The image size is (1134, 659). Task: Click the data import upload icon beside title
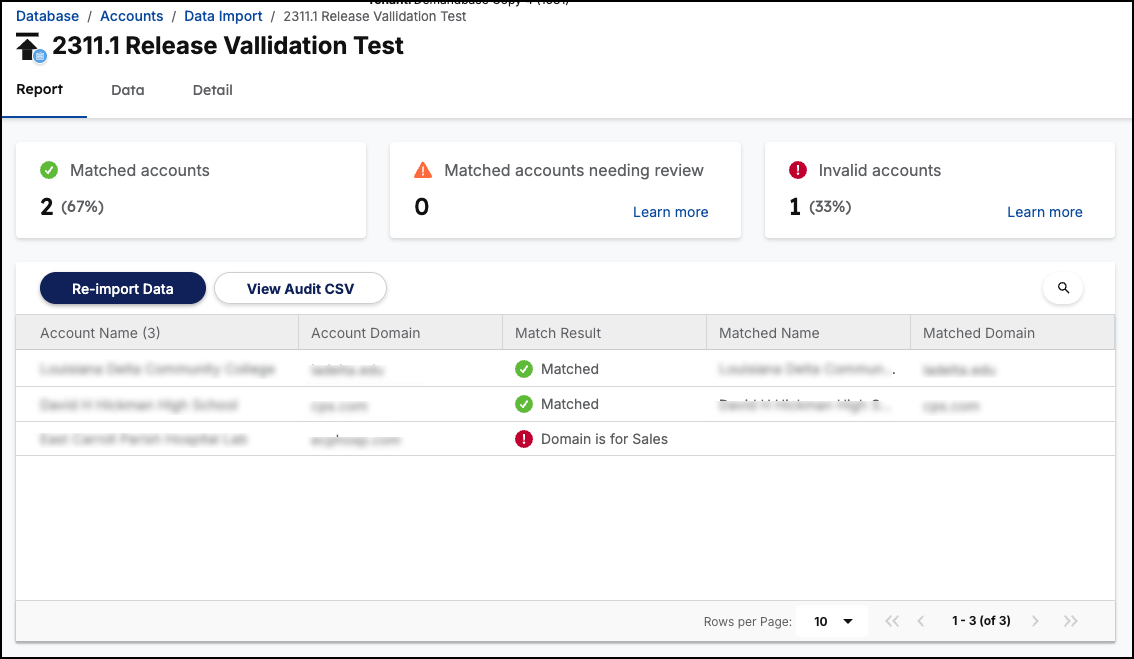[29, 47]
